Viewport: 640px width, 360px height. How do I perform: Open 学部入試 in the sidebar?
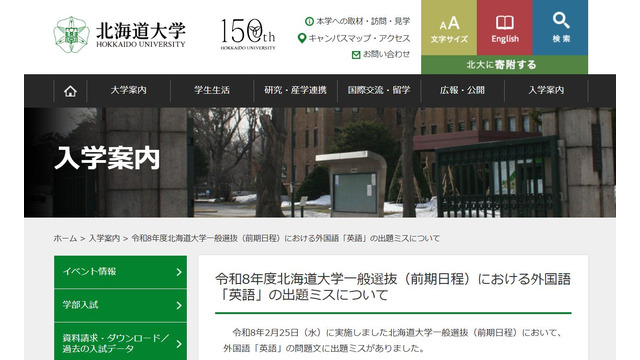(x=120, y=305)
